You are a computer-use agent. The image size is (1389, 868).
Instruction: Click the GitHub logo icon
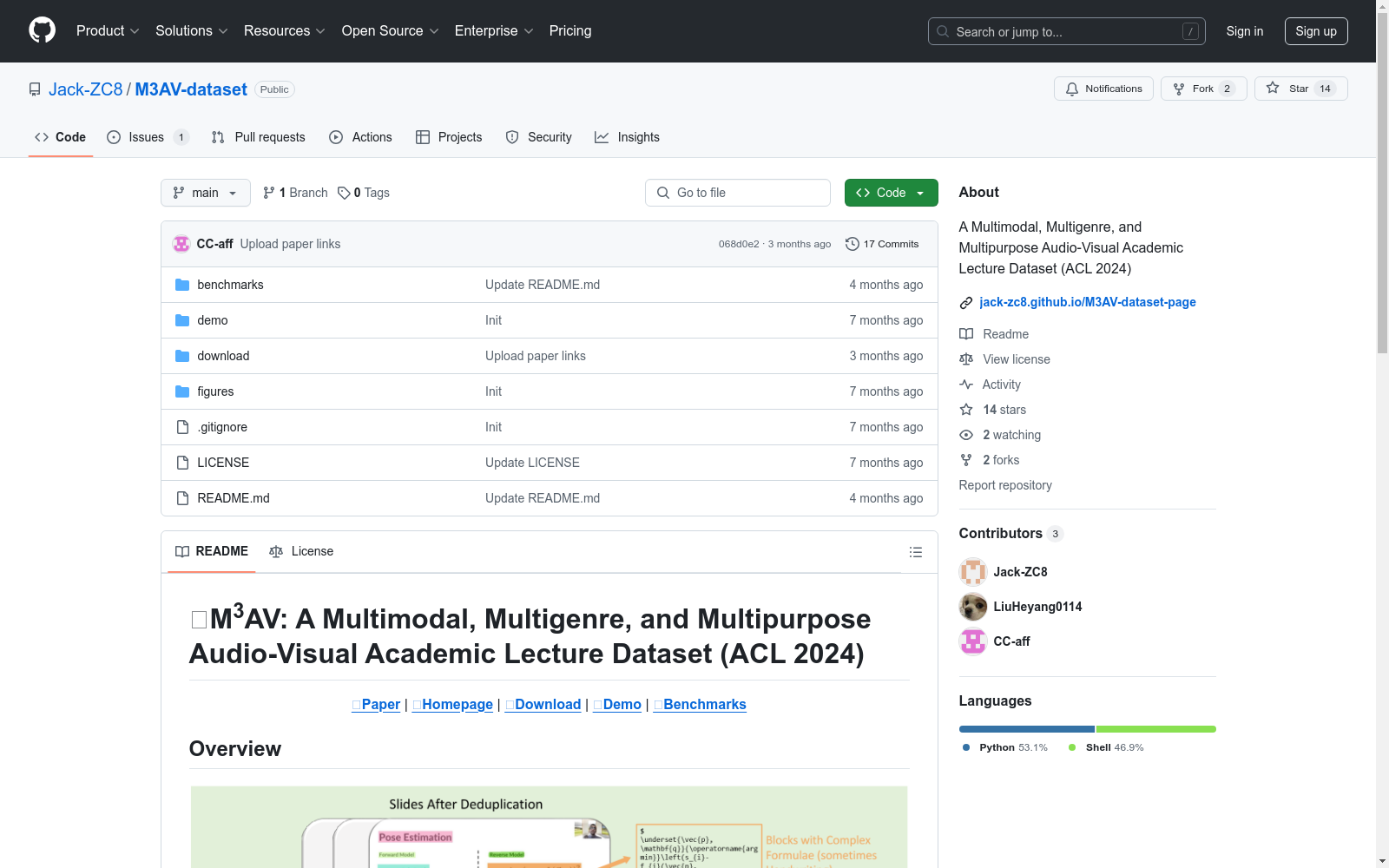pos(42,30)
